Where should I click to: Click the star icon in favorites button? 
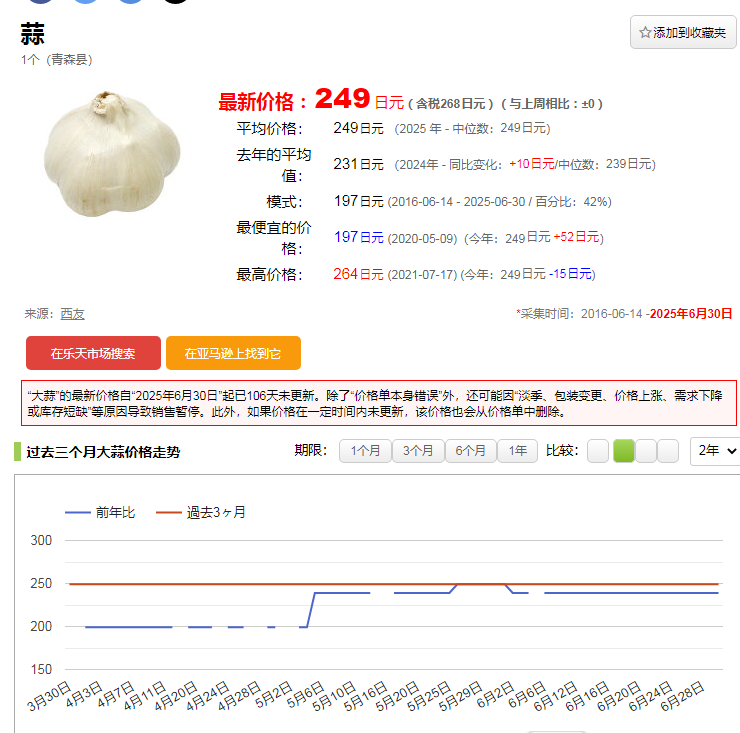pyautogui.click(x=645, y=32)
